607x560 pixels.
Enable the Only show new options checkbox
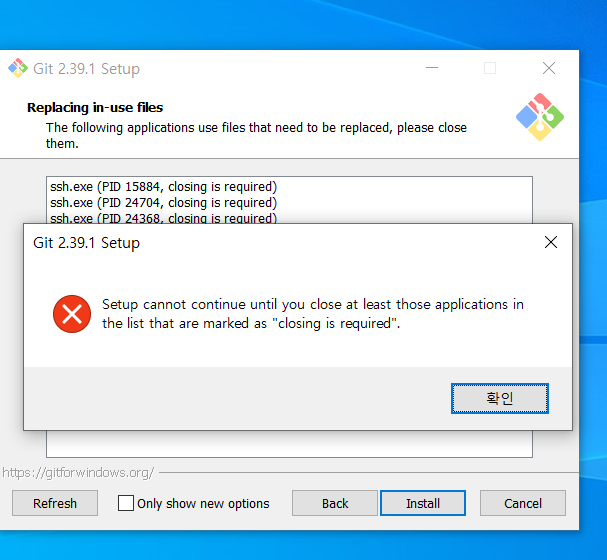[x=126, y=503]
